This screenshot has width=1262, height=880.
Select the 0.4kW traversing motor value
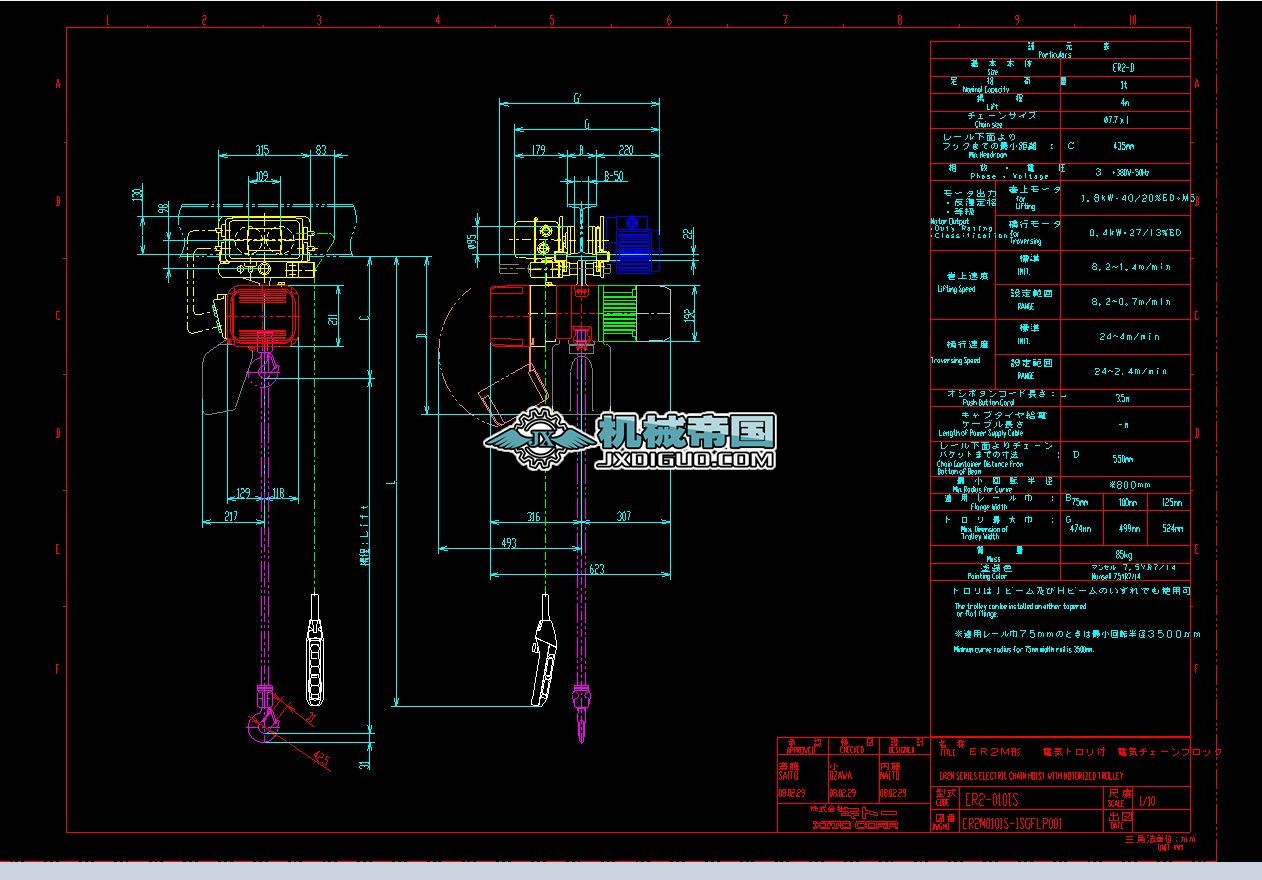(1135, 233)
